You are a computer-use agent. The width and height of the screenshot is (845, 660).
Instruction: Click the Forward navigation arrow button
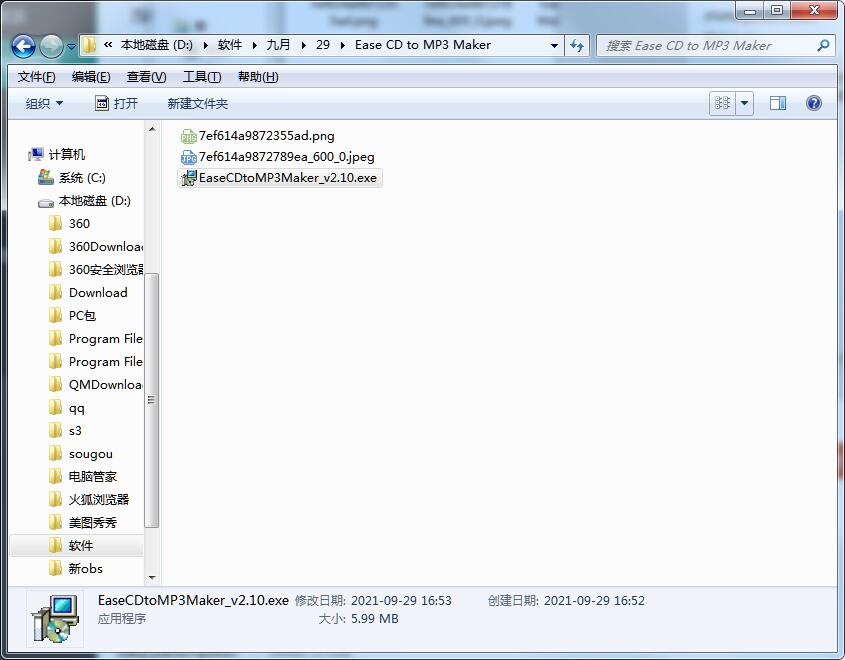51,46
